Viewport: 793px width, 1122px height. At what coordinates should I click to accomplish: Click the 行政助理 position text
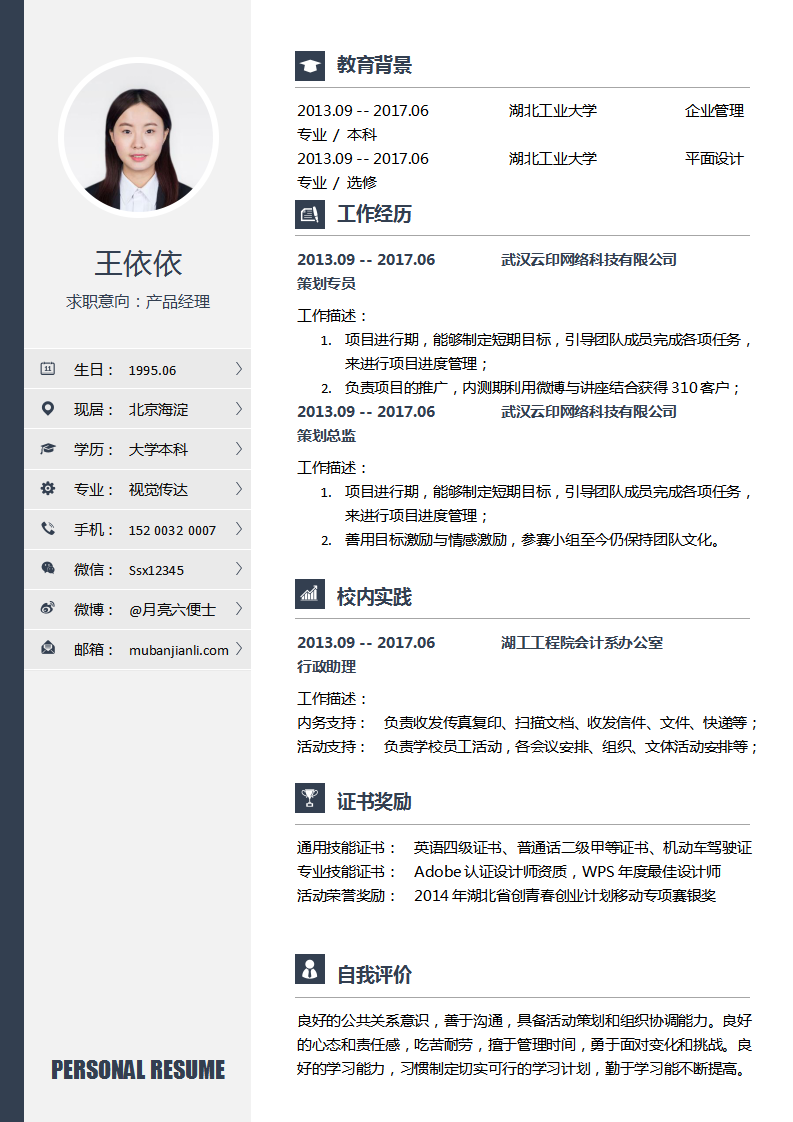pyautogui.click(x=326, y=667)
